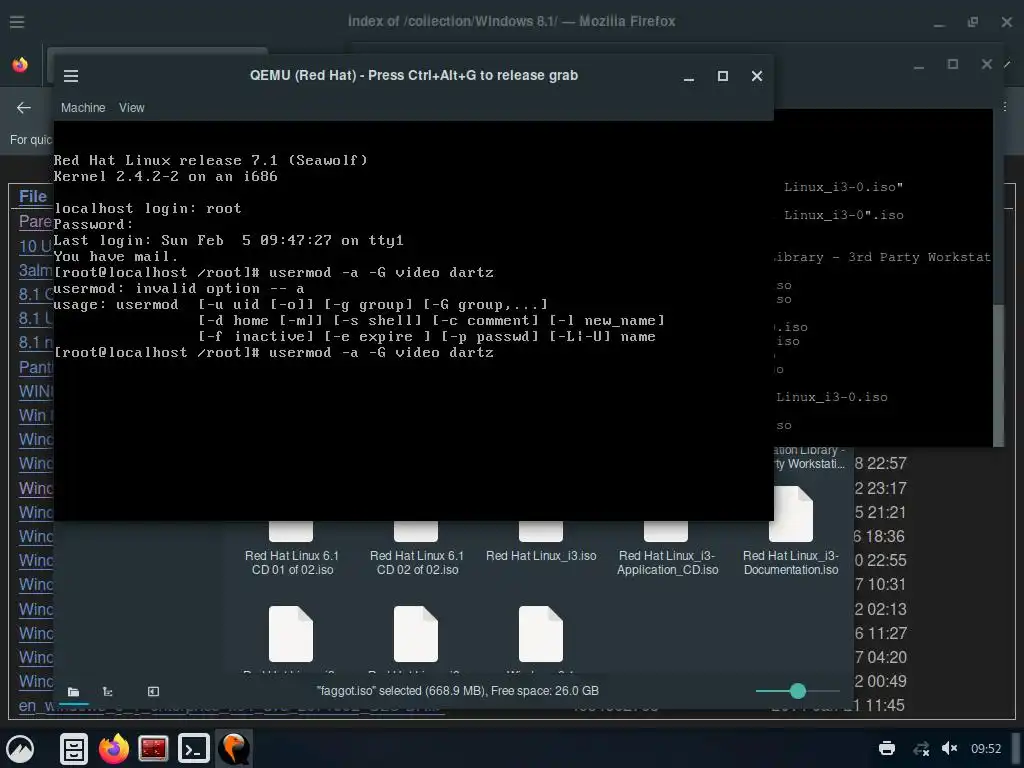
Task: Open the Parent directory link in Firefox
Action: [35, 221]
